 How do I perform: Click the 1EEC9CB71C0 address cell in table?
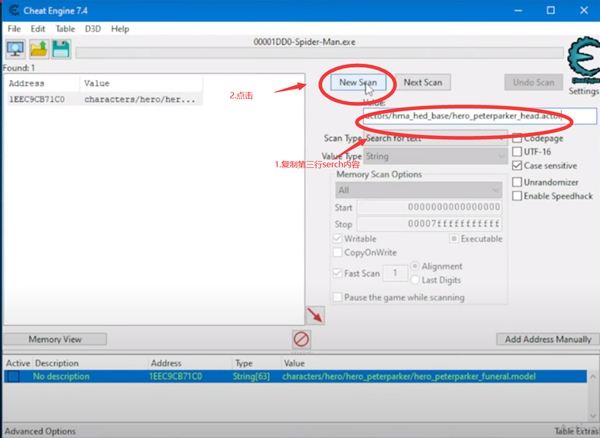176,376
